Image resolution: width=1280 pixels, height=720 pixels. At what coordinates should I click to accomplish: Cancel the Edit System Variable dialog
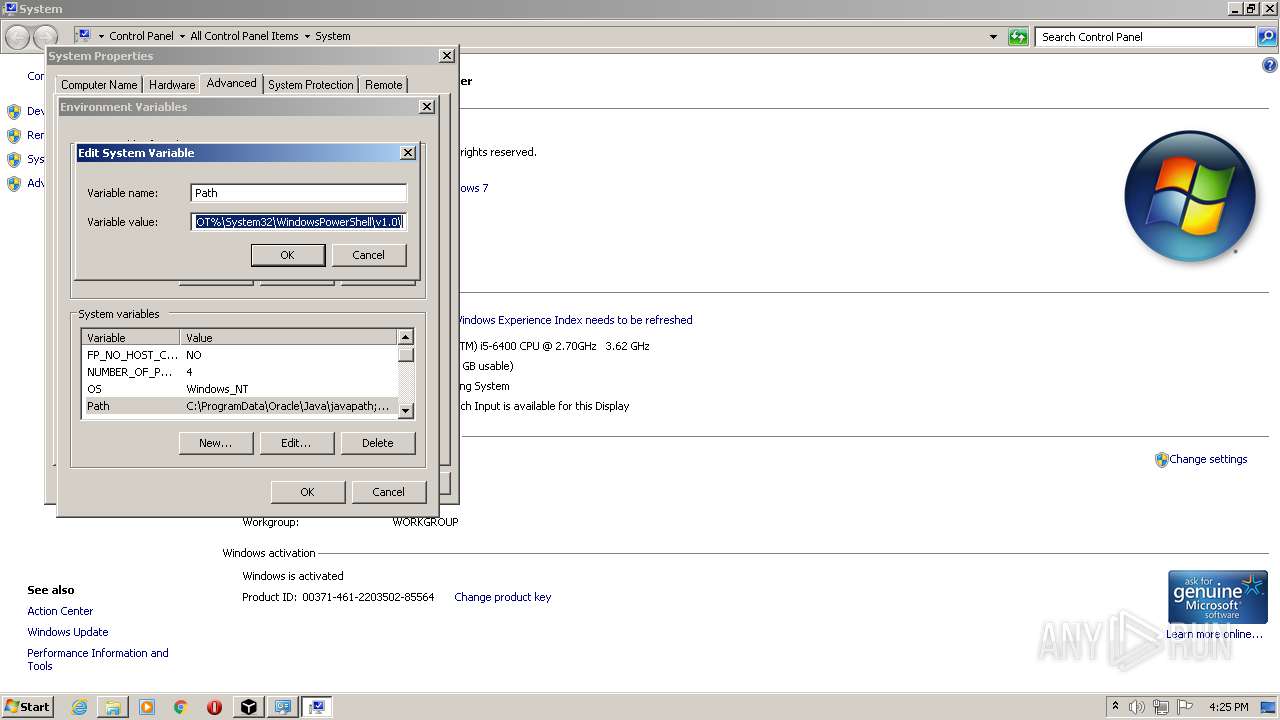[x=368, y=255]
